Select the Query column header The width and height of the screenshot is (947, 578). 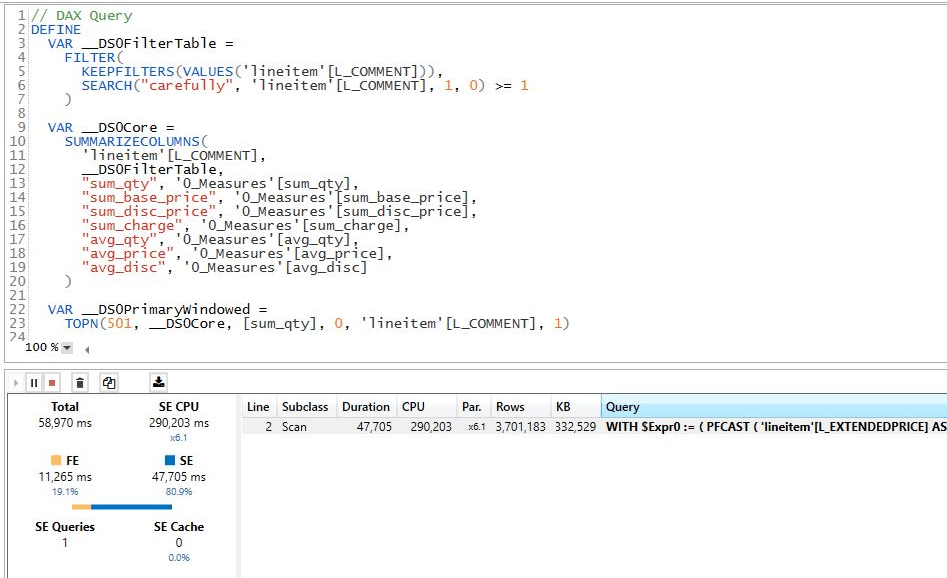point(622,407)
